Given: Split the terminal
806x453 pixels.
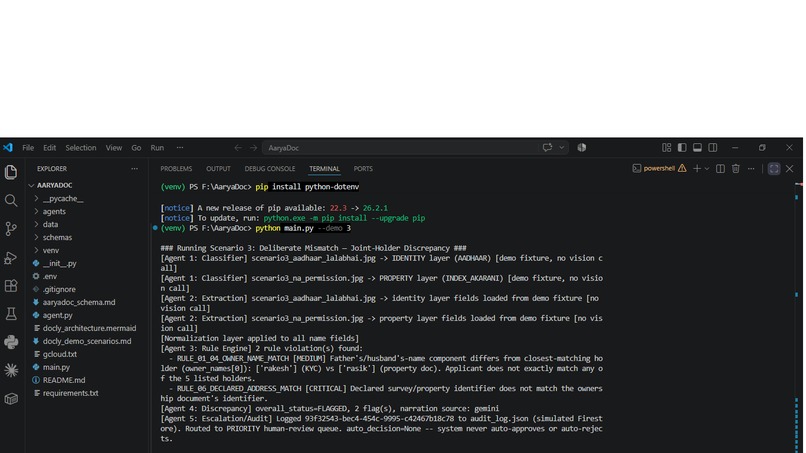Looking at the screenshot, I should pos(720,169).
